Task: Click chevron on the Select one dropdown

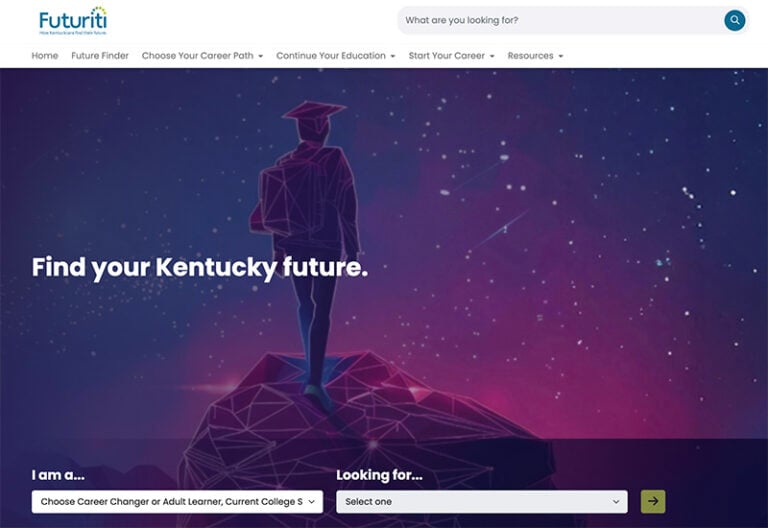Action: (616, 502)
